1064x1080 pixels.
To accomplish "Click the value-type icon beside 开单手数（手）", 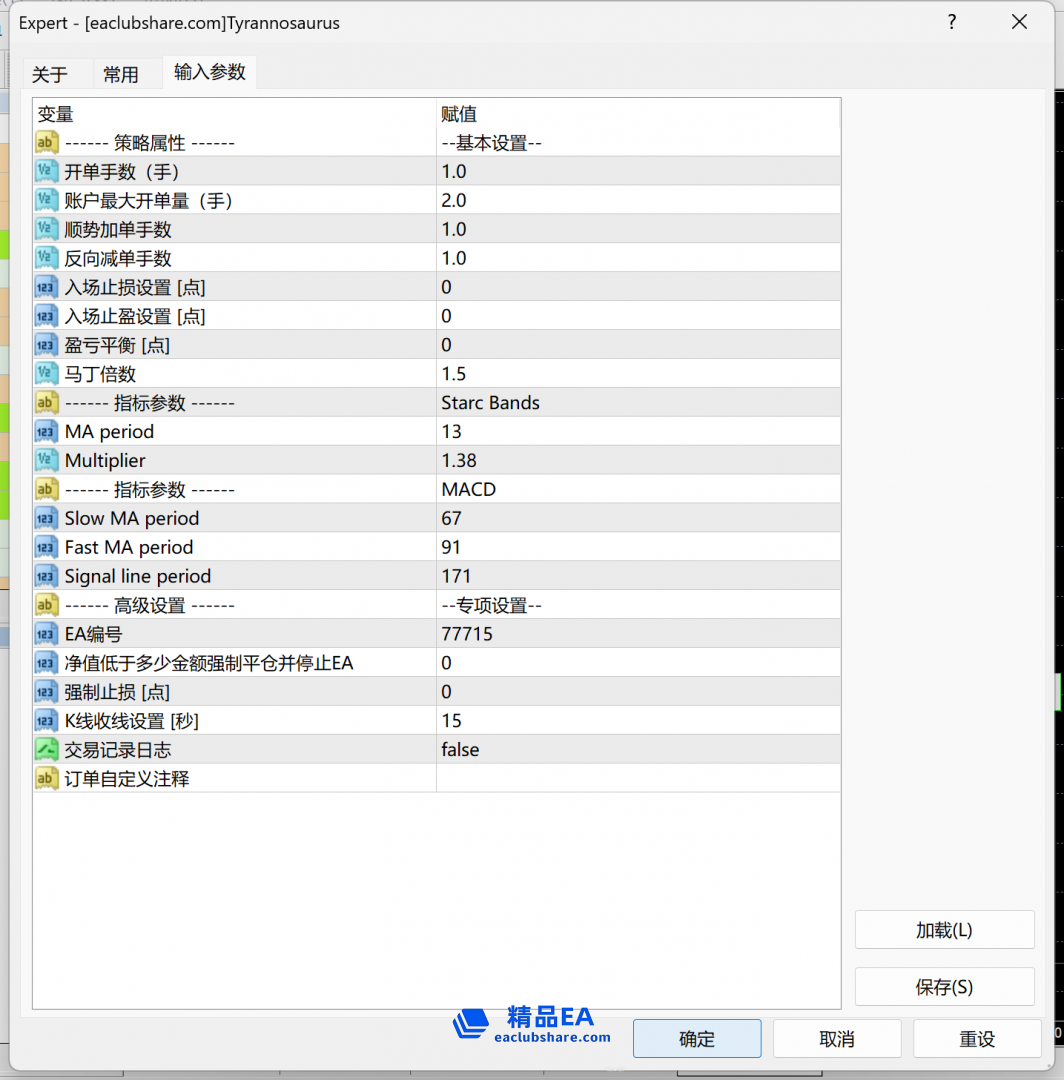I will (46, 171).
